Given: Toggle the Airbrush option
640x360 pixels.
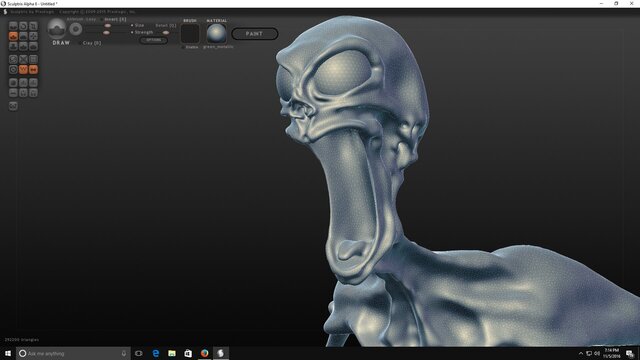Looking at the screenshot, I should [75, 19].
